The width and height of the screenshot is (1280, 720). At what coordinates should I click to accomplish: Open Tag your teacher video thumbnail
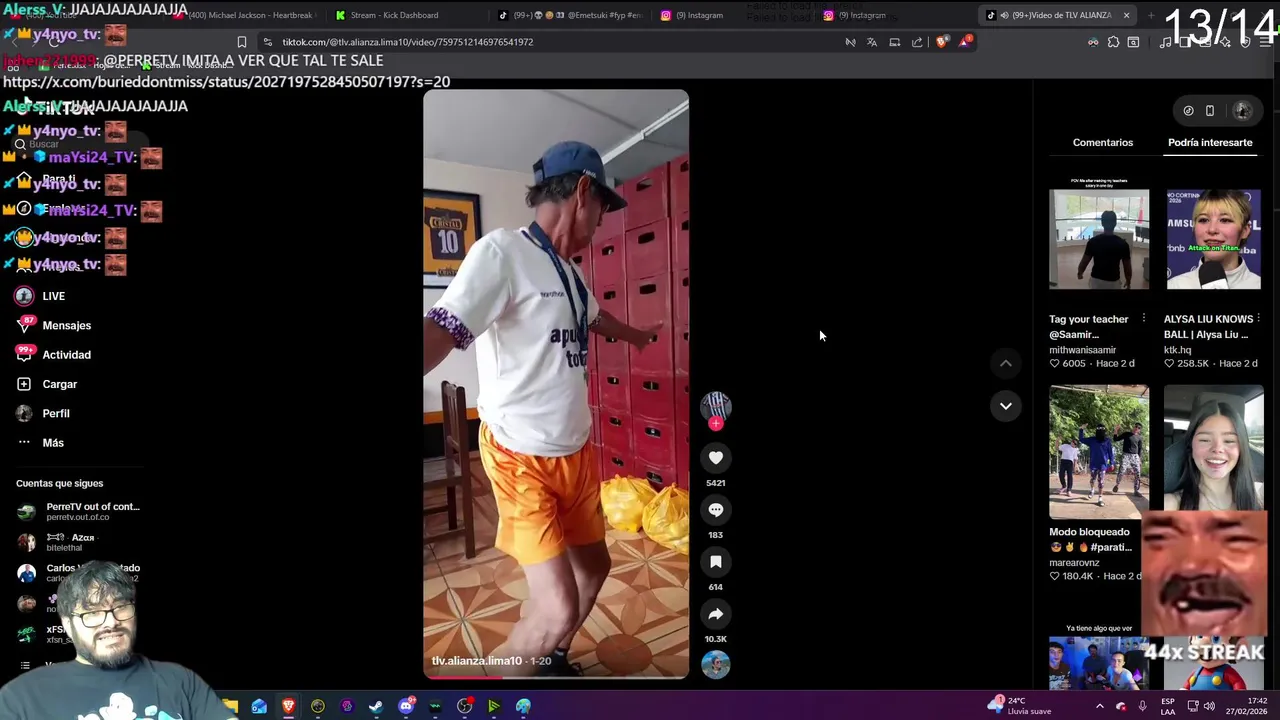tap(1099, 239)
